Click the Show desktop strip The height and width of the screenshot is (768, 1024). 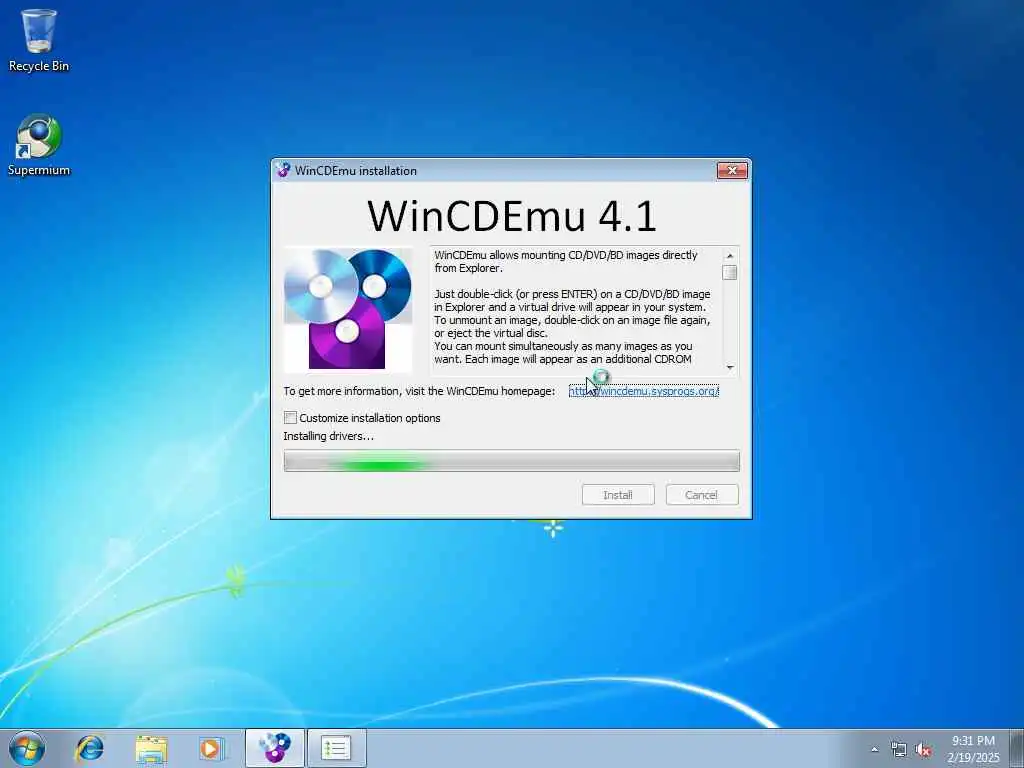tap(1016, 748)
